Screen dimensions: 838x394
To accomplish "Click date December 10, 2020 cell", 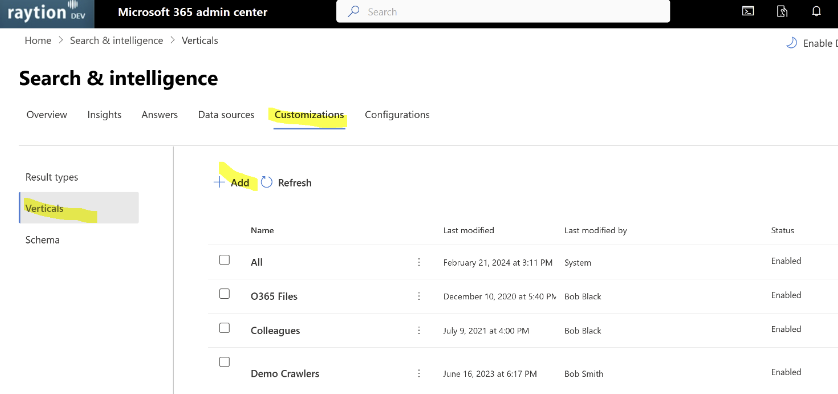I will tap(499, 296).
